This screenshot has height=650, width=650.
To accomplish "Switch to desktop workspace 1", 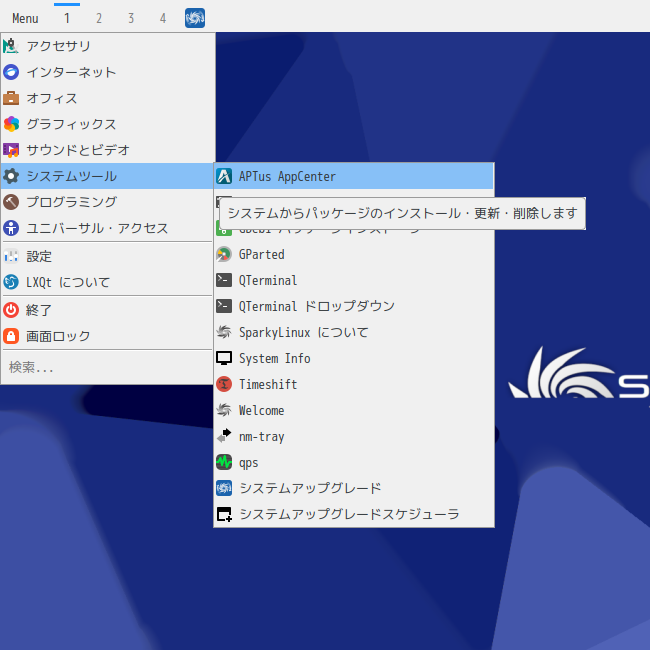I will click(x=67, y=18).
